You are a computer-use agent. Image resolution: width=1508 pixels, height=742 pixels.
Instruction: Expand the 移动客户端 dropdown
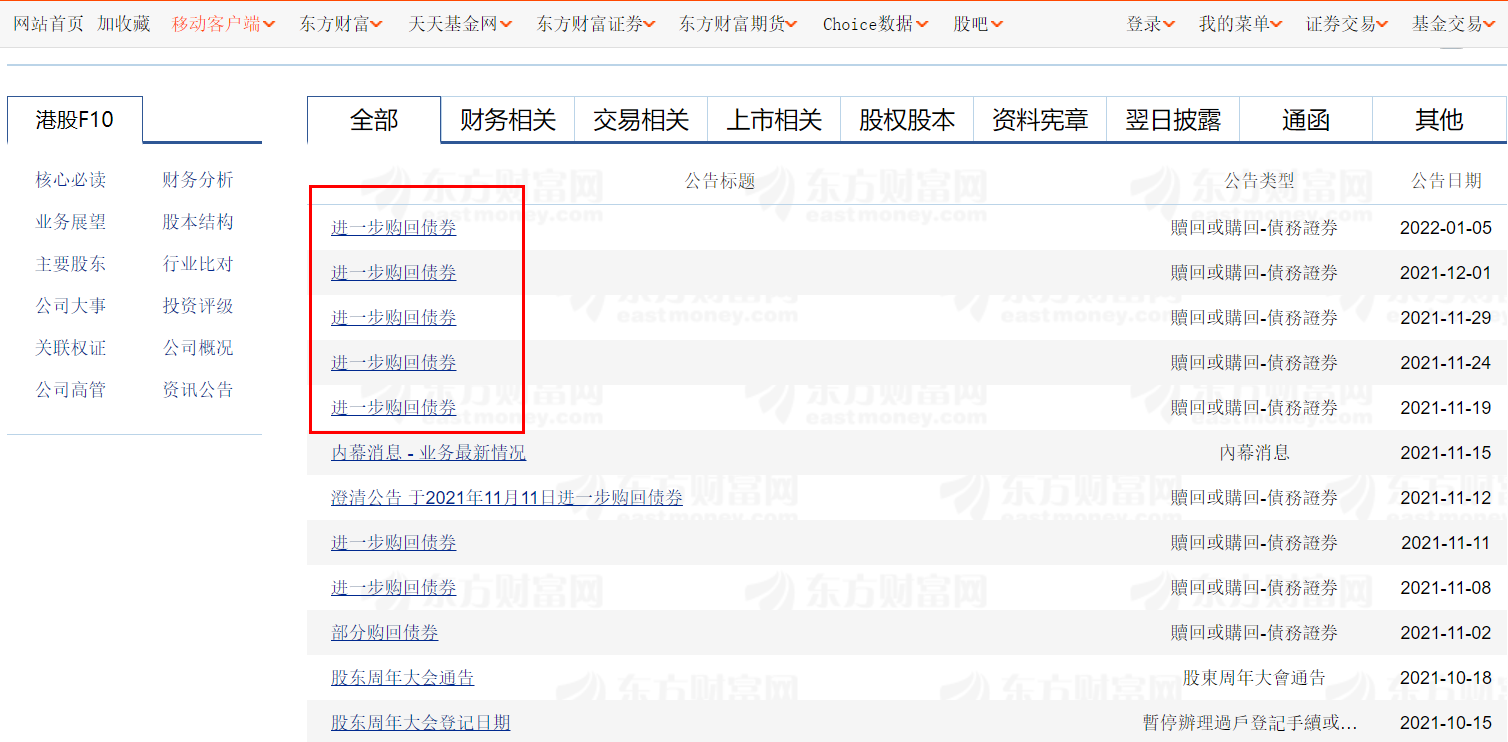point(224,24)
